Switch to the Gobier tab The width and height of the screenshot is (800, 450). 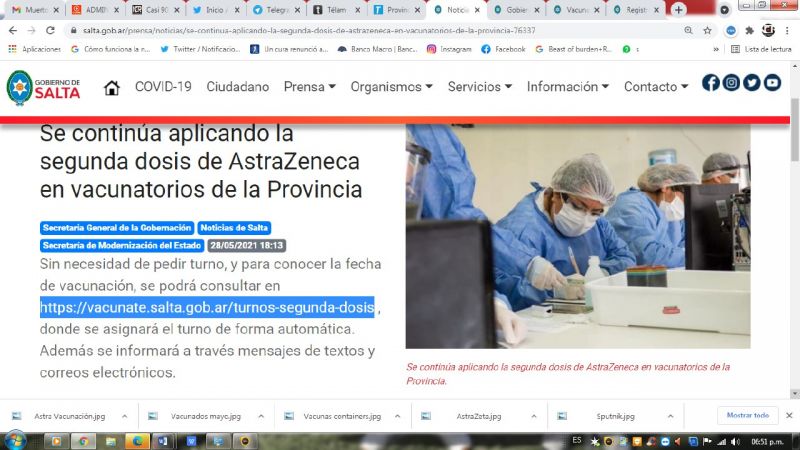pos(514,10)
